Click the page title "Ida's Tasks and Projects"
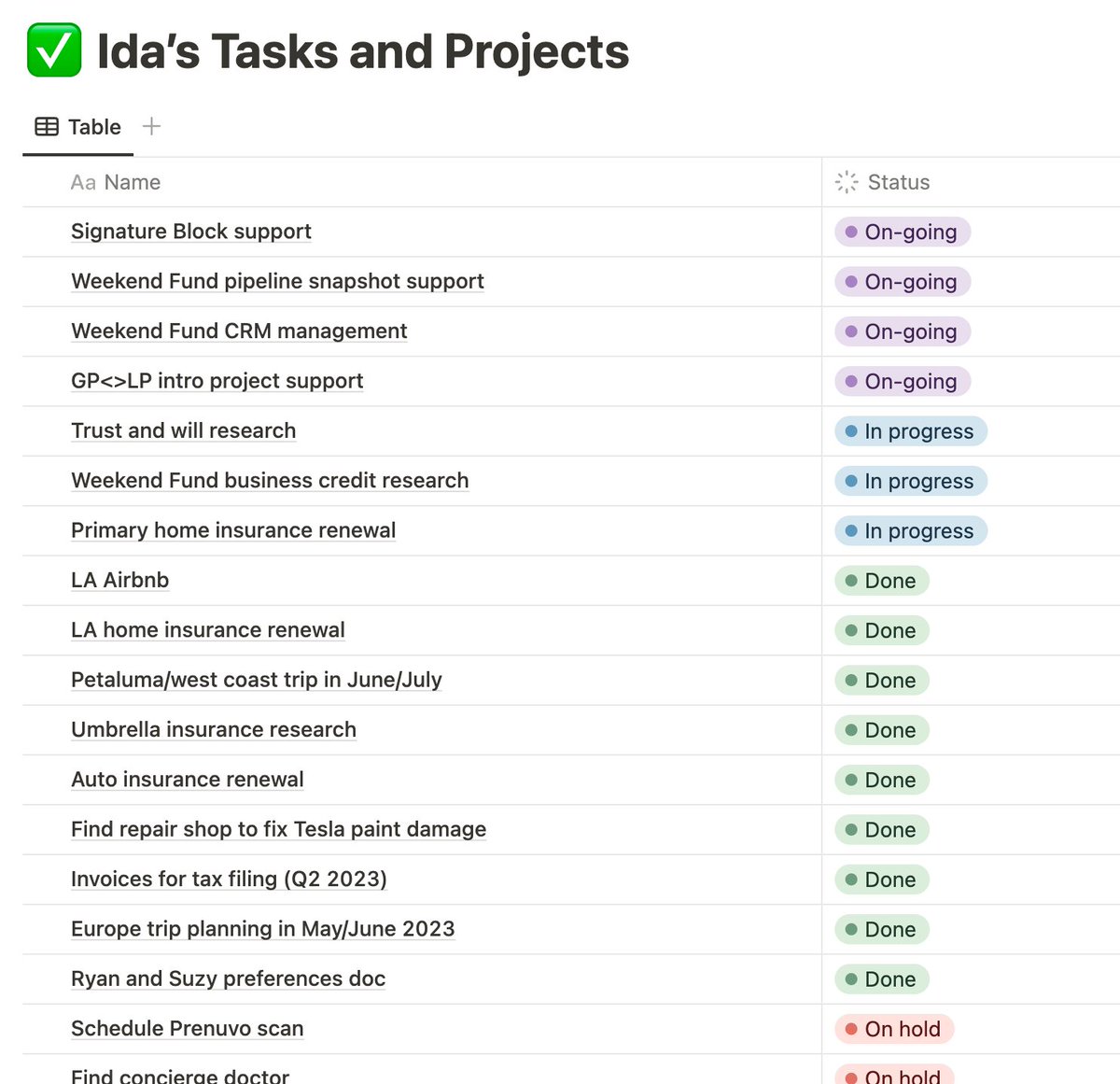Screen dimensions: 1120x1084 362,51
